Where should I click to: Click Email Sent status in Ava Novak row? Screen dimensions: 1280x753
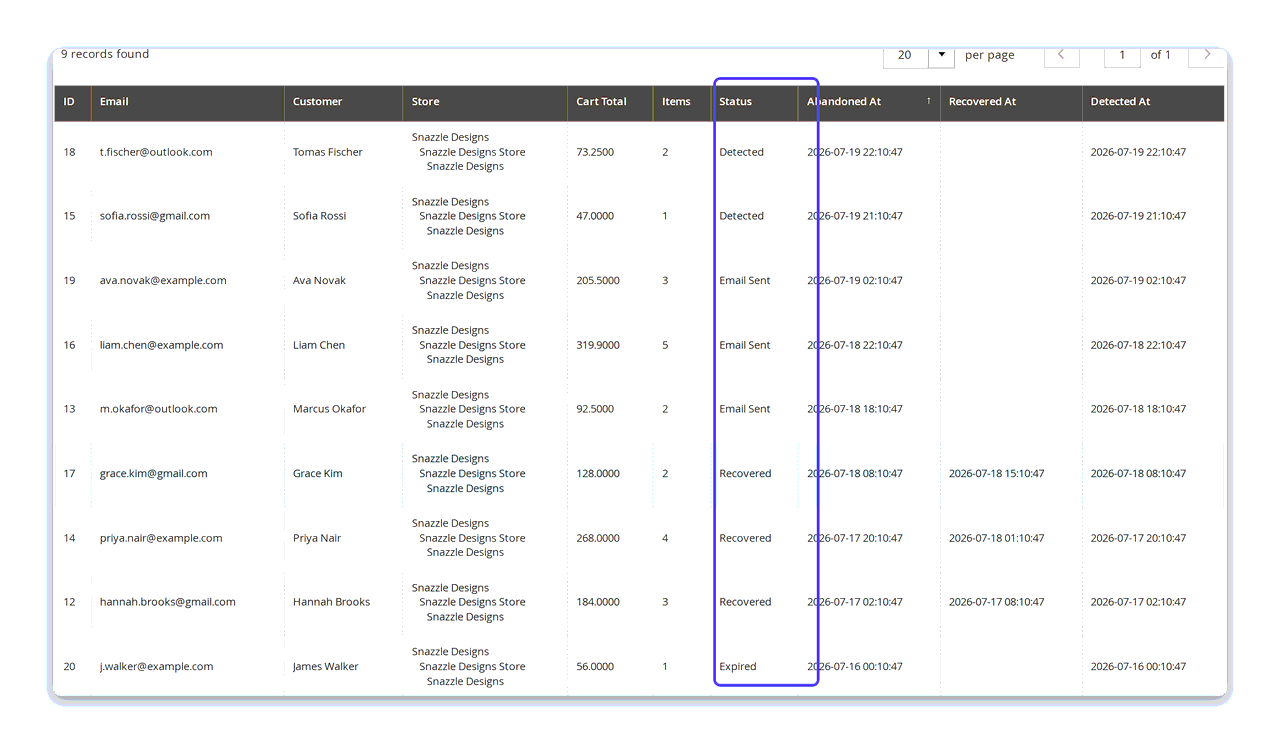click(x=745, y=281)
